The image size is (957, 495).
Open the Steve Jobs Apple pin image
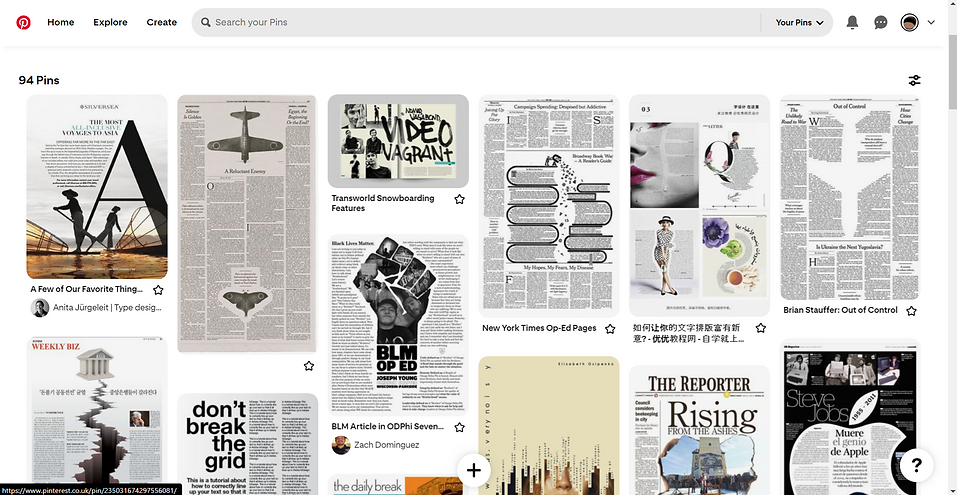850,417
